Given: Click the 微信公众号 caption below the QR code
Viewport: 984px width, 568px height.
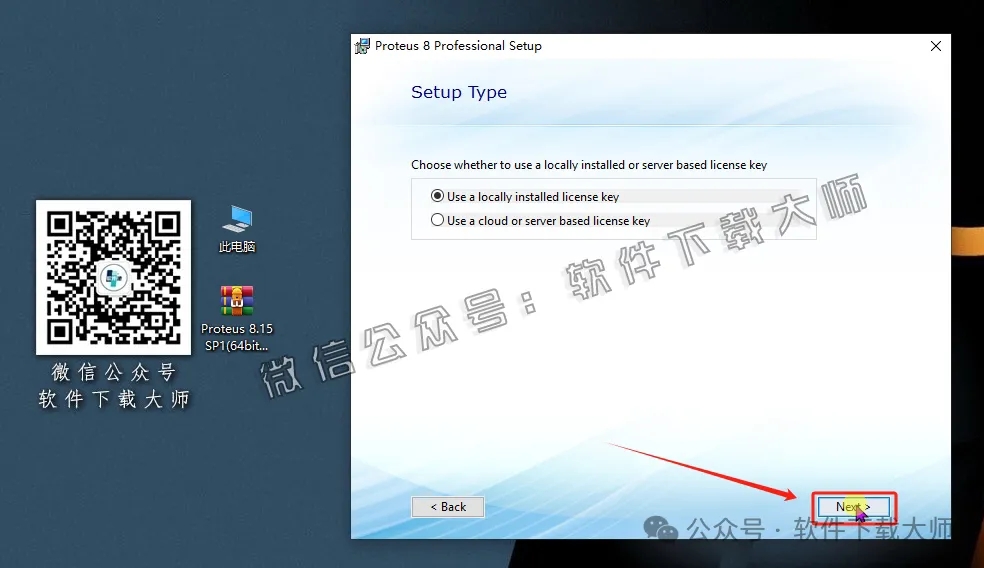Looking at the screenshot, I should [x=113, y=373].
